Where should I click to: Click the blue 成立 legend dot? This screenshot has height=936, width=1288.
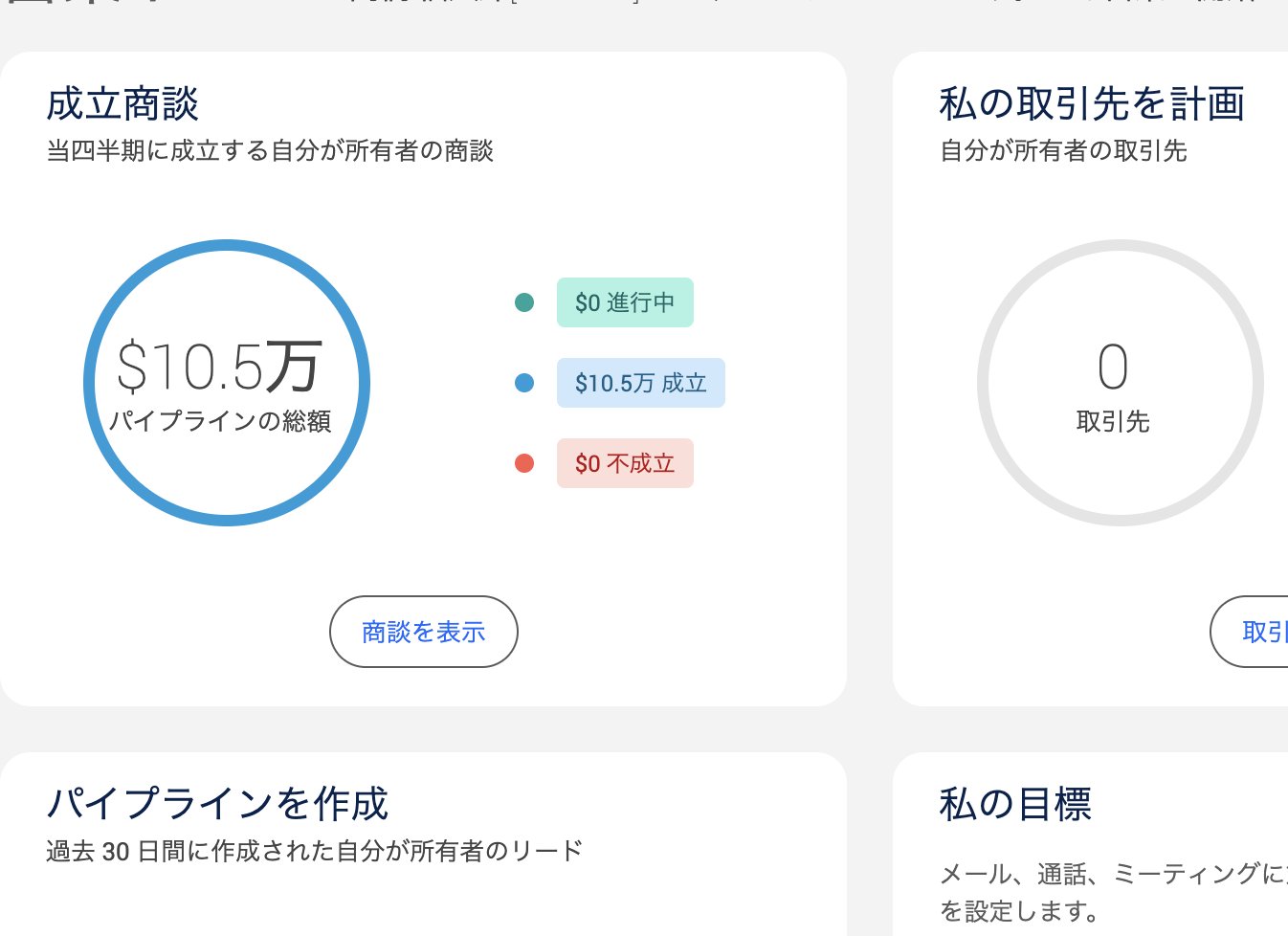pos(524,383)
